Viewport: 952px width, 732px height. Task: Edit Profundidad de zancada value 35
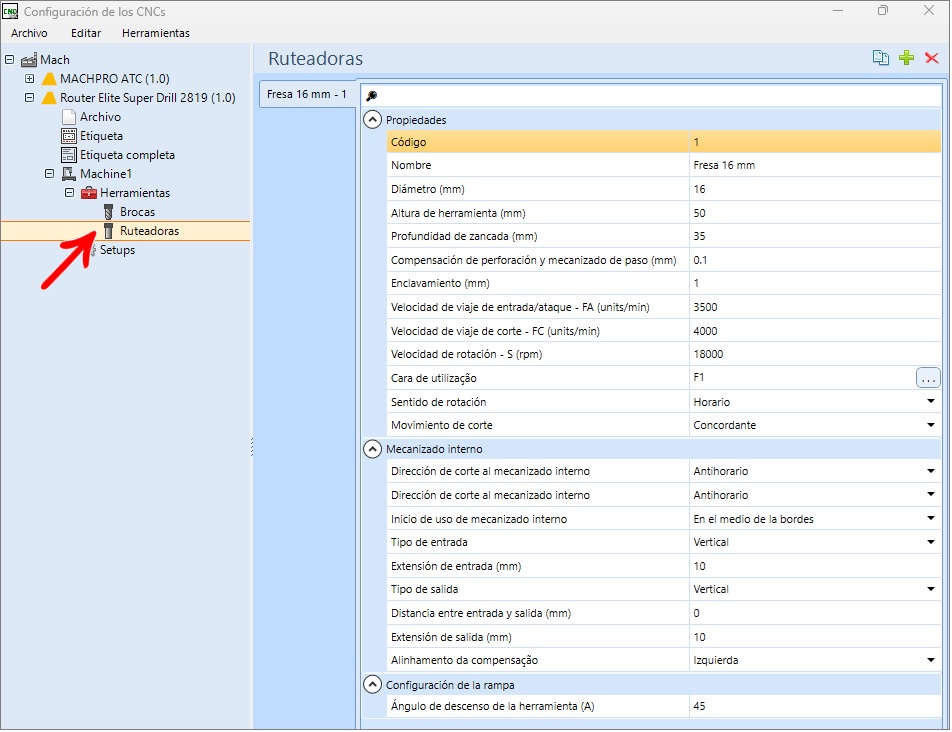click(815, 236)
